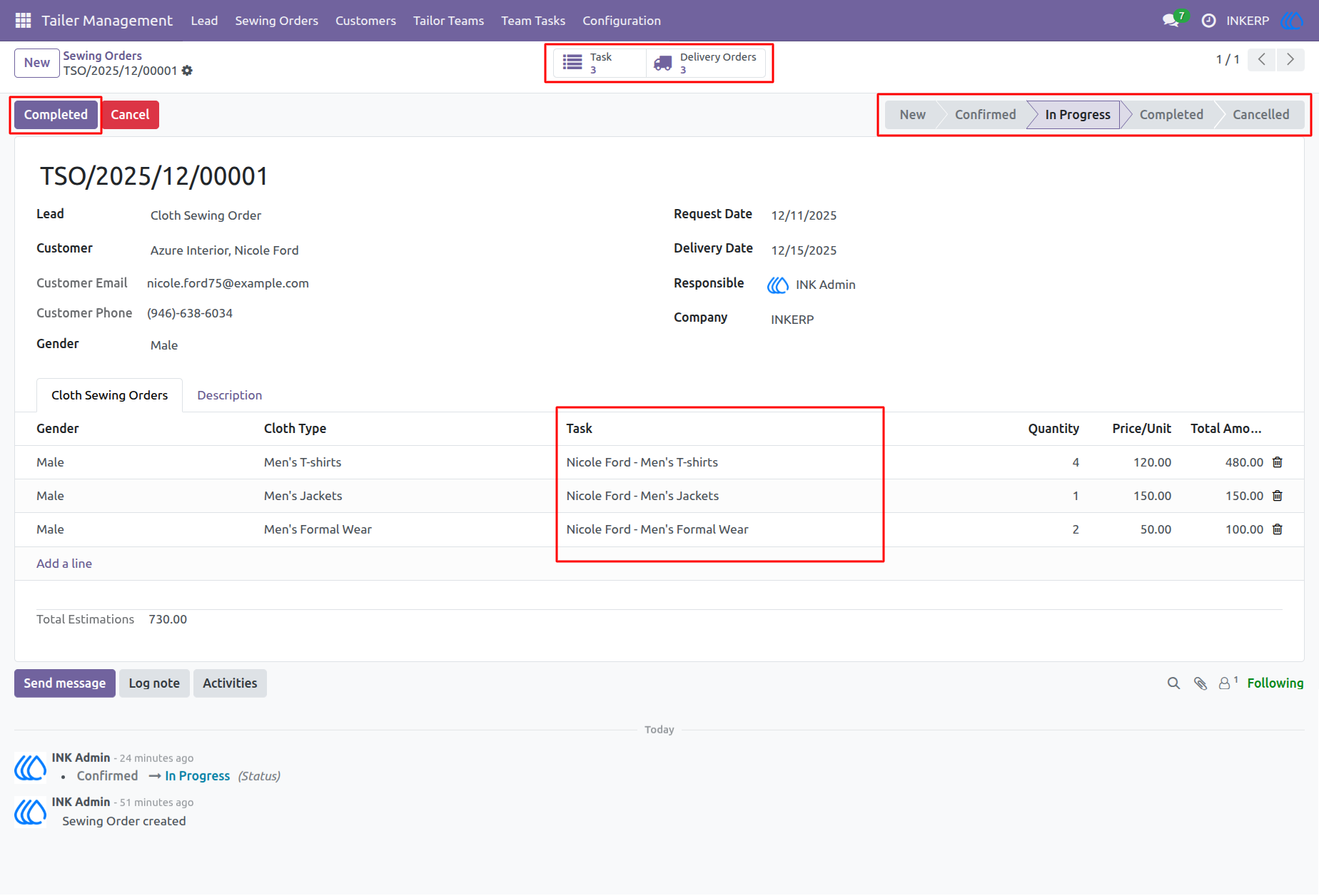Image resolution: width=1319 pixels, height=896 pixels.
Task: Click the gear icon next to TSO/2025/12/00001
Action: 187,71
